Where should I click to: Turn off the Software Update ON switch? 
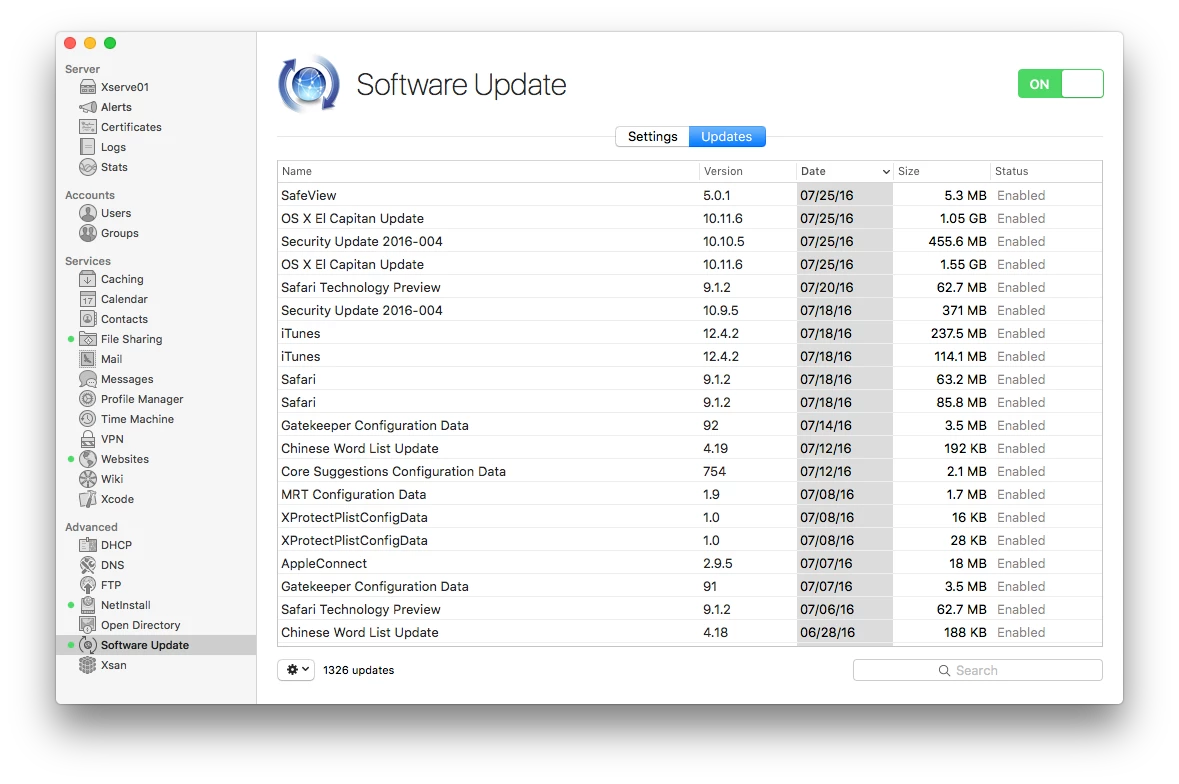coord(1060,83)
